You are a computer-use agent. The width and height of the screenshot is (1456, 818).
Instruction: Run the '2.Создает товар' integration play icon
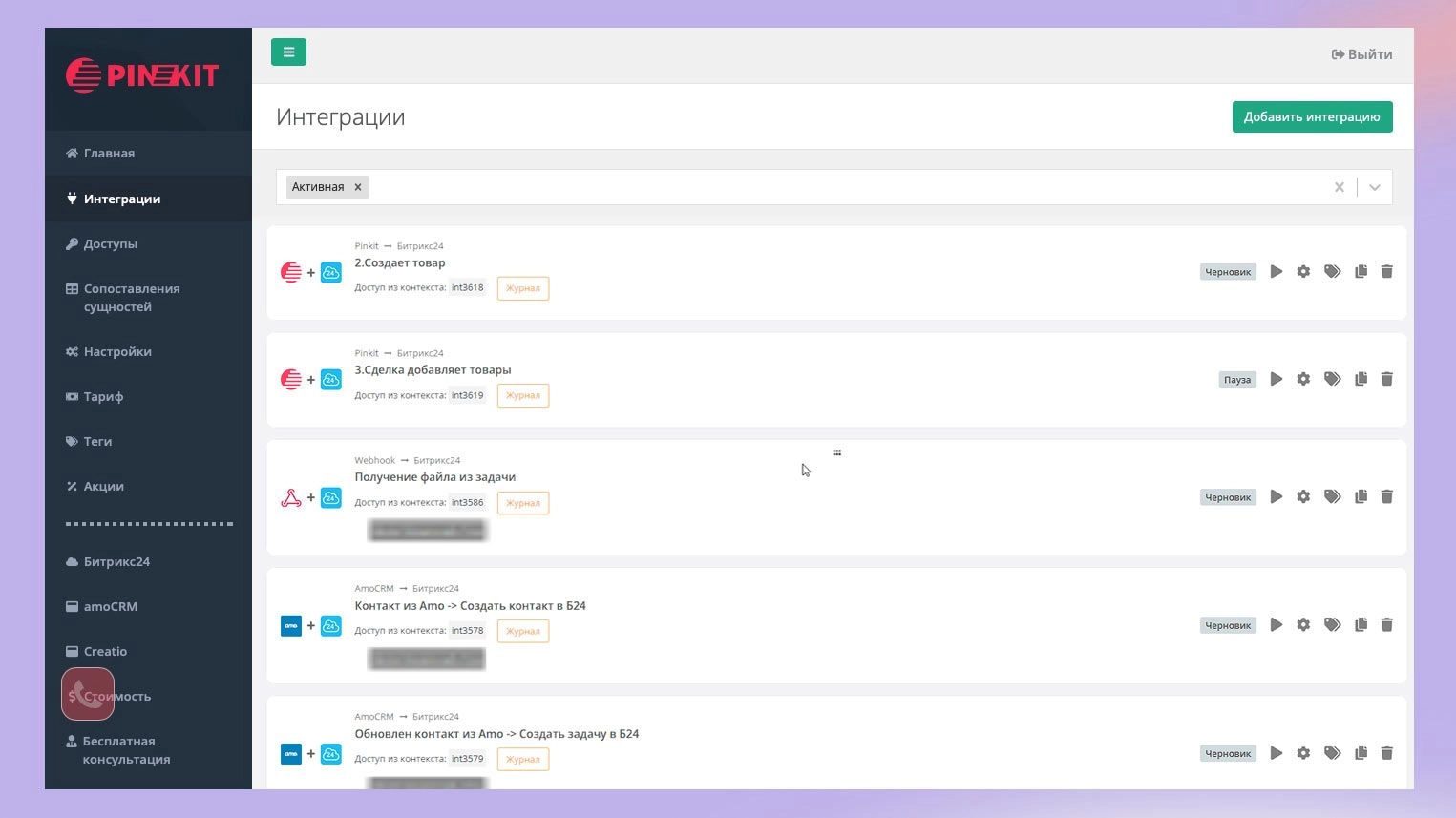(x=1276, y=272)
